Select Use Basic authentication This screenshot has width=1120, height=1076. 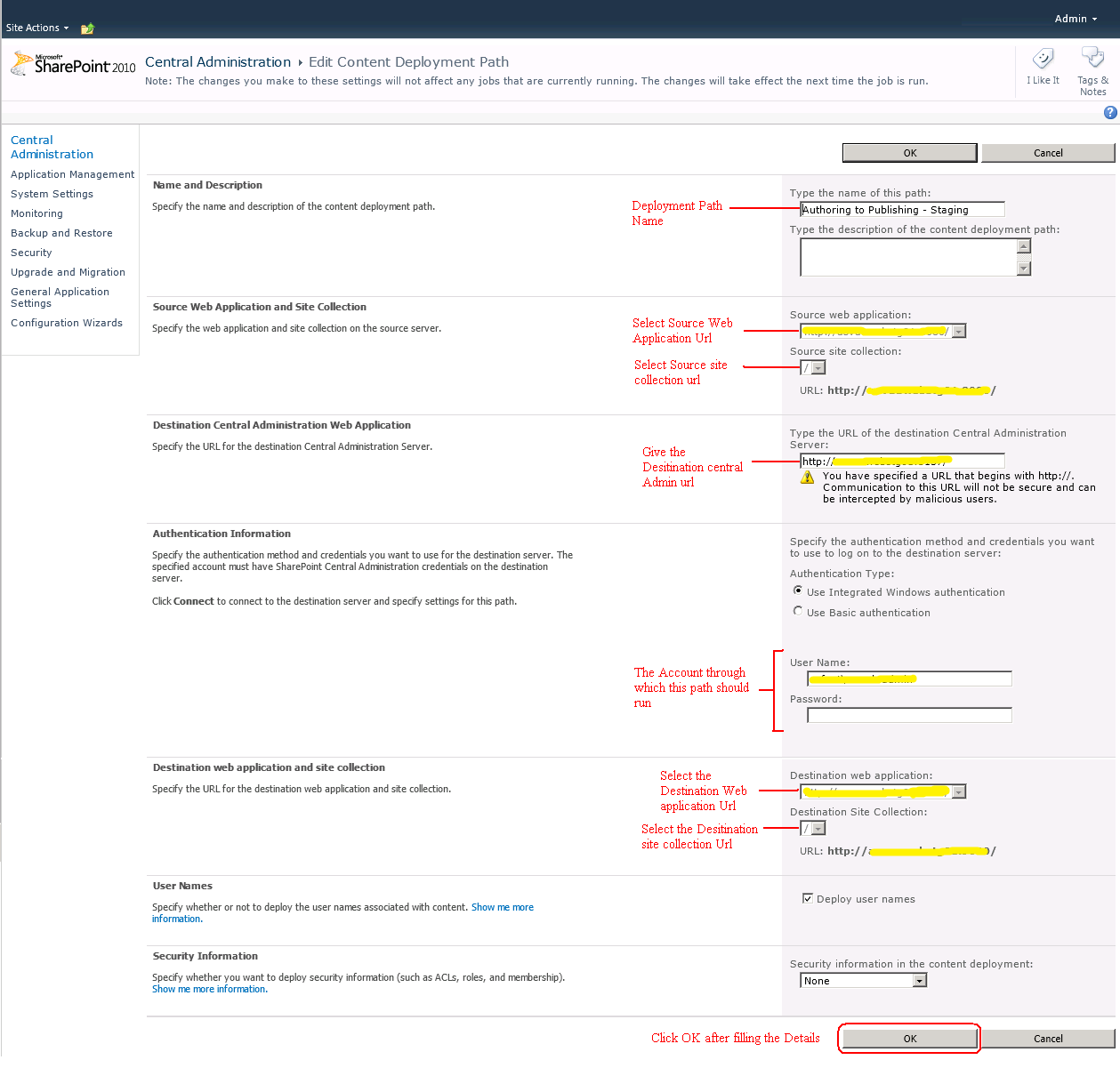(x=798, y=610)
